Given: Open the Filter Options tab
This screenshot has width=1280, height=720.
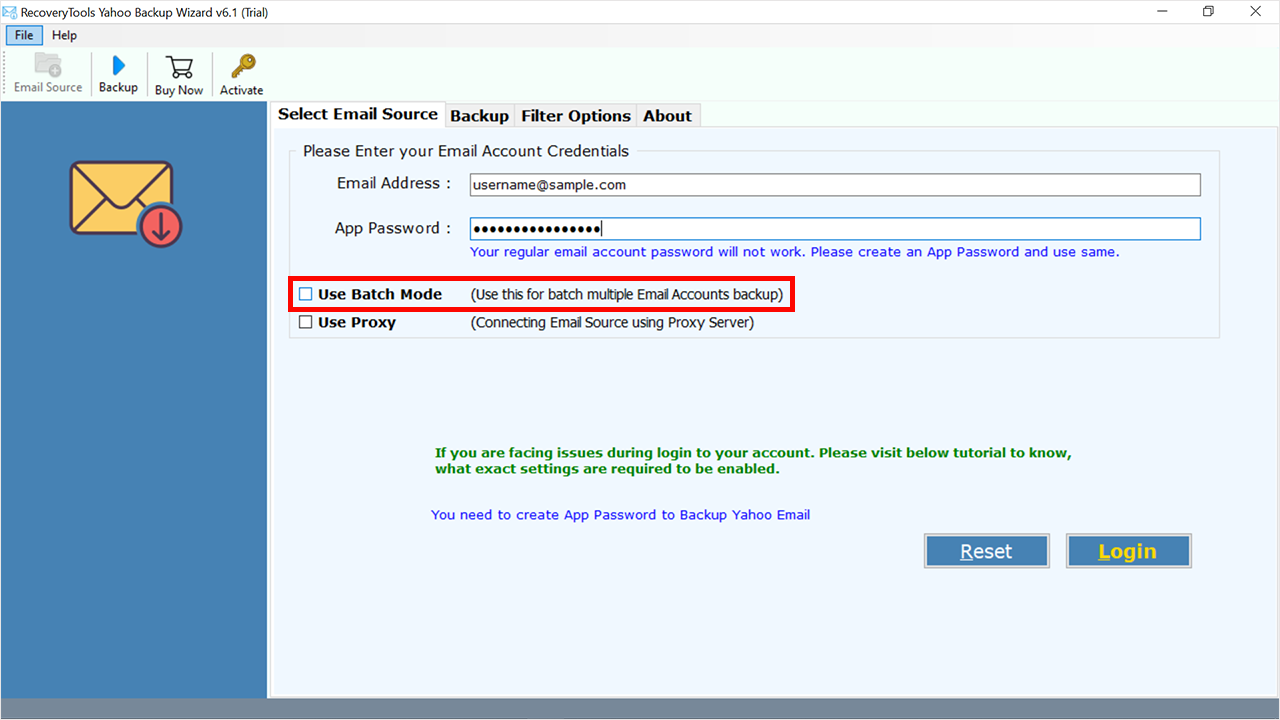Looking at the screenshot, I should click(x=576, y=116).
